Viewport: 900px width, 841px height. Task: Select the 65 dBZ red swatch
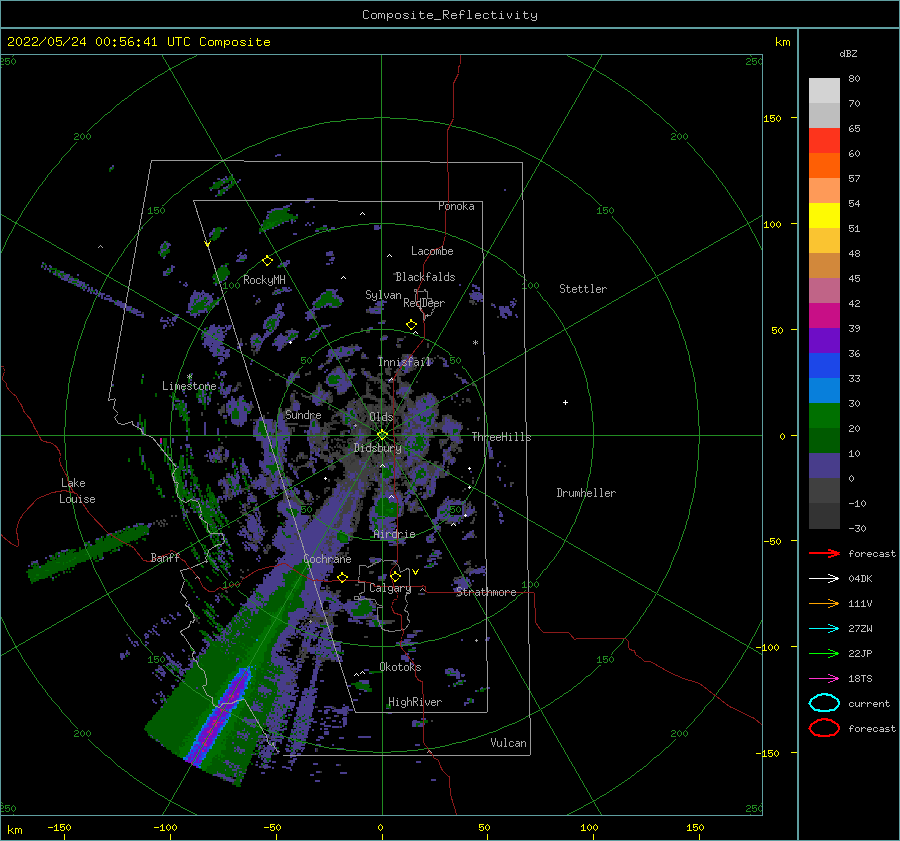824,140
